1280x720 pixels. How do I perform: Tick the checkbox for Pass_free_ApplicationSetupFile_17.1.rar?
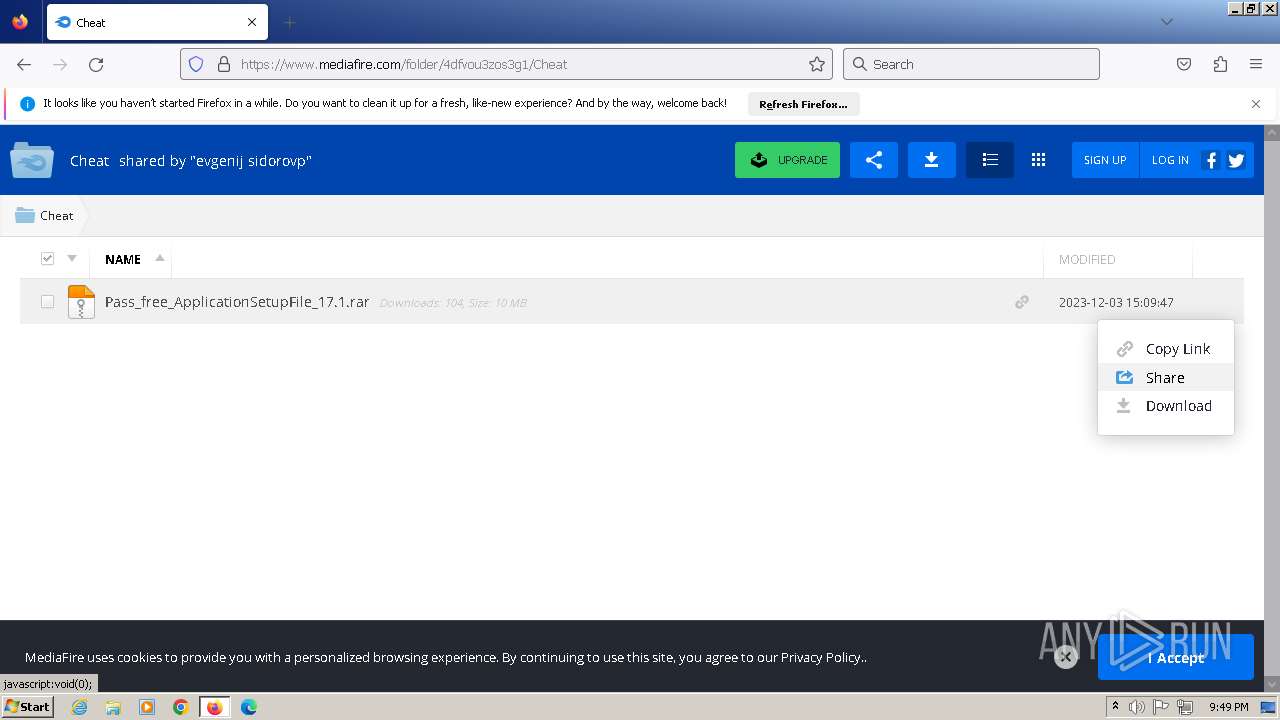(x=47, y=301)
